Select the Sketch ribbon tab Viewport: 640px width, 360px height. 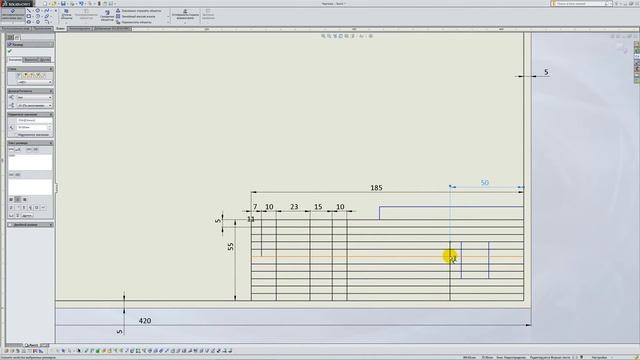60,29
